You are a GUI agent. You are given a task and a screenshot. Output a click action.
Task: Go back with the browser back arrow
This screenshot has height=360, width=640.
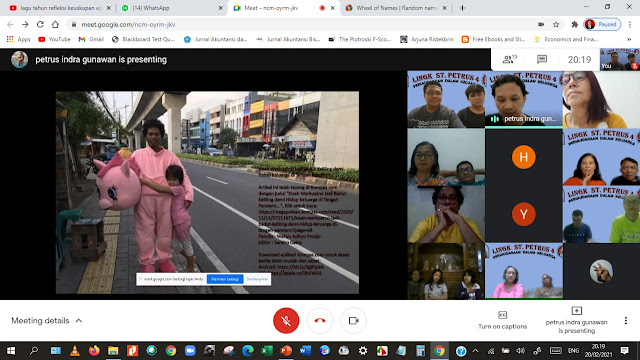(x=10, y=24)
